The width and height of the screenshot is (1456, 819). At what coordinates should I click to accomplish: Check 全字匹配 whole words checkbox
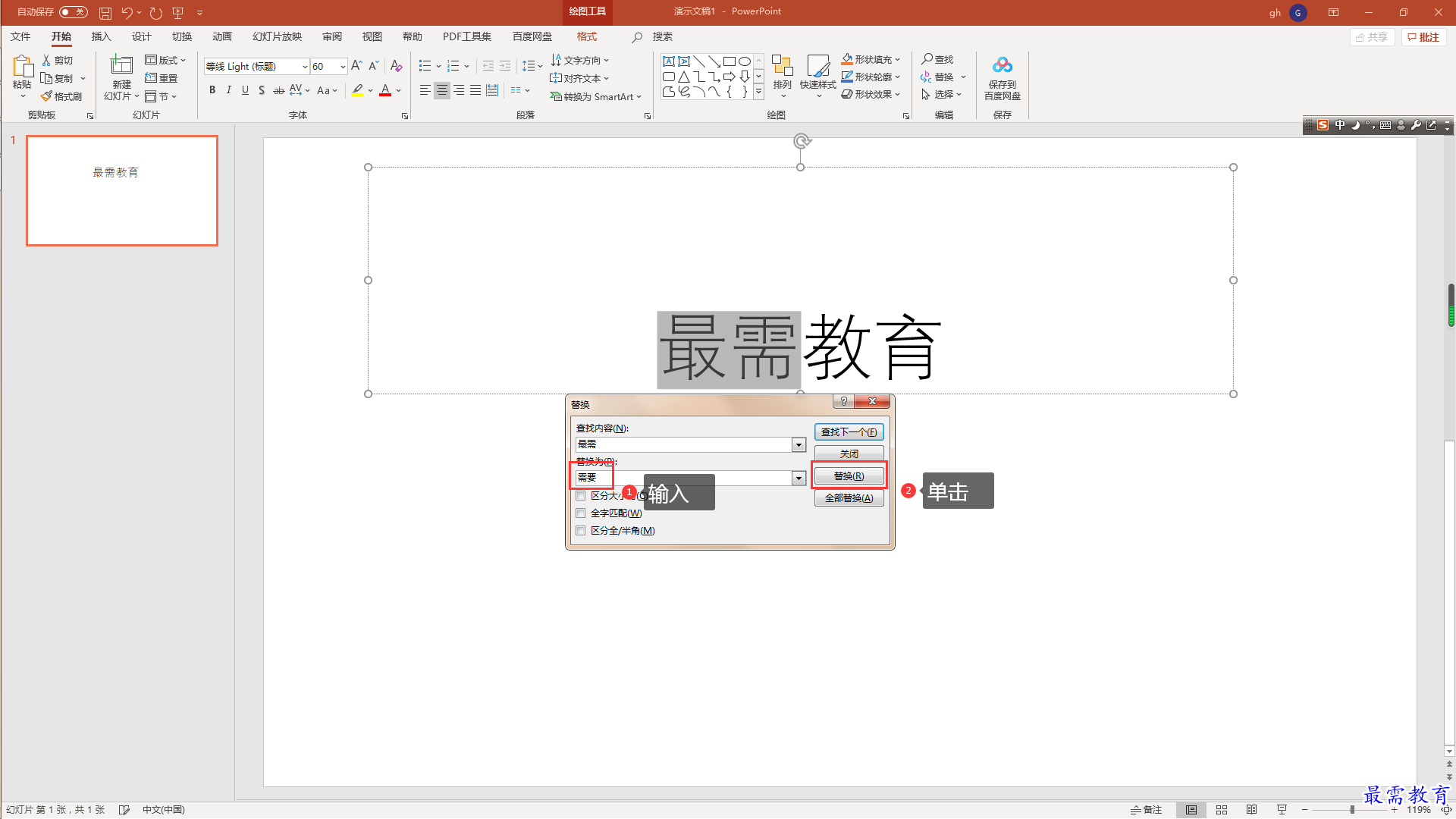(581, 513)
